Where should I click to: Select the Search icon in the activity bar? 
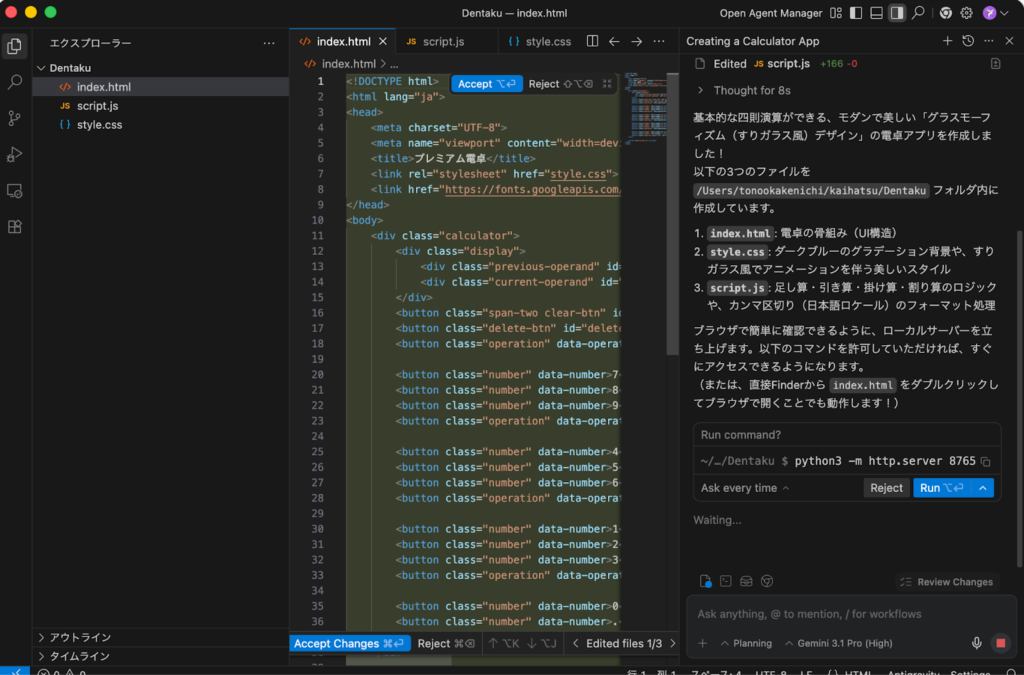[14, 84]
